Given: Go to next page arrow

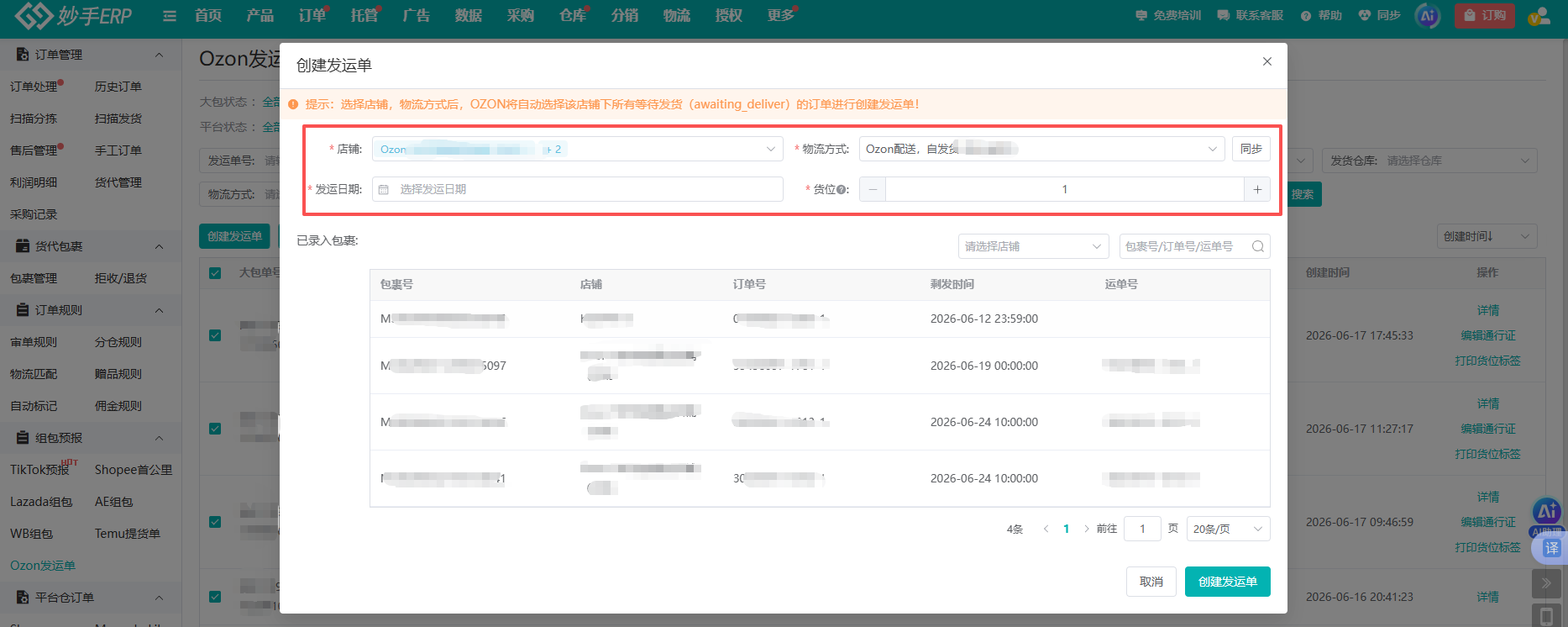Looking at the screenshot, I should pos(1087,529).
